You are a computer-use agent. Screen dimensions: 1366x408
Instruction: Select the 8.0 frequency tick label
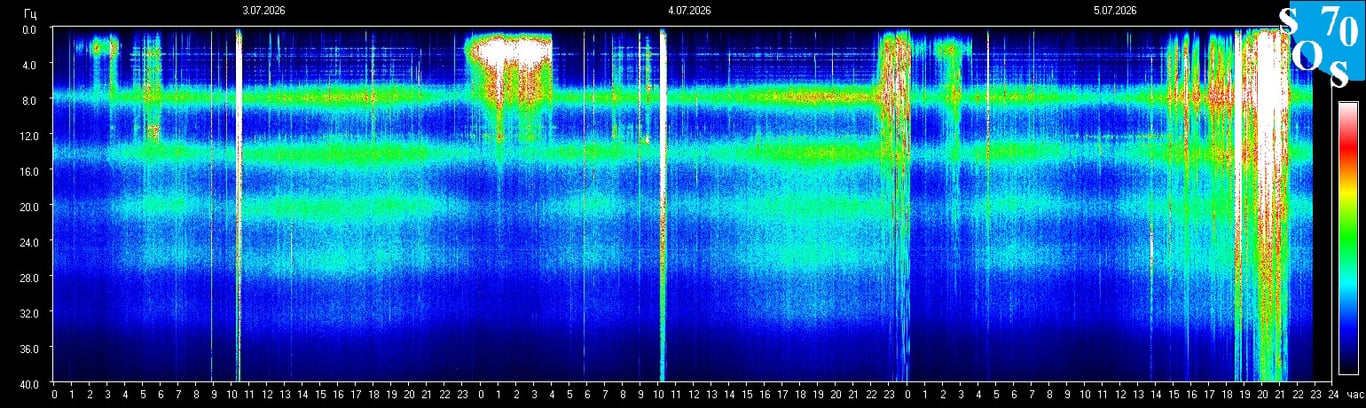point(30,100)
